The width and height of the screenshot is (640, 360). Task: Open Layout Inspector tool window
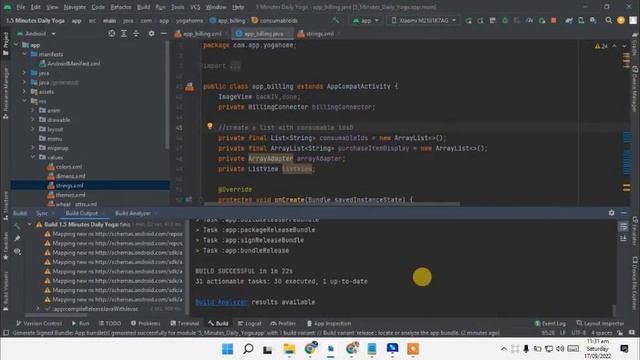point(600,323)
